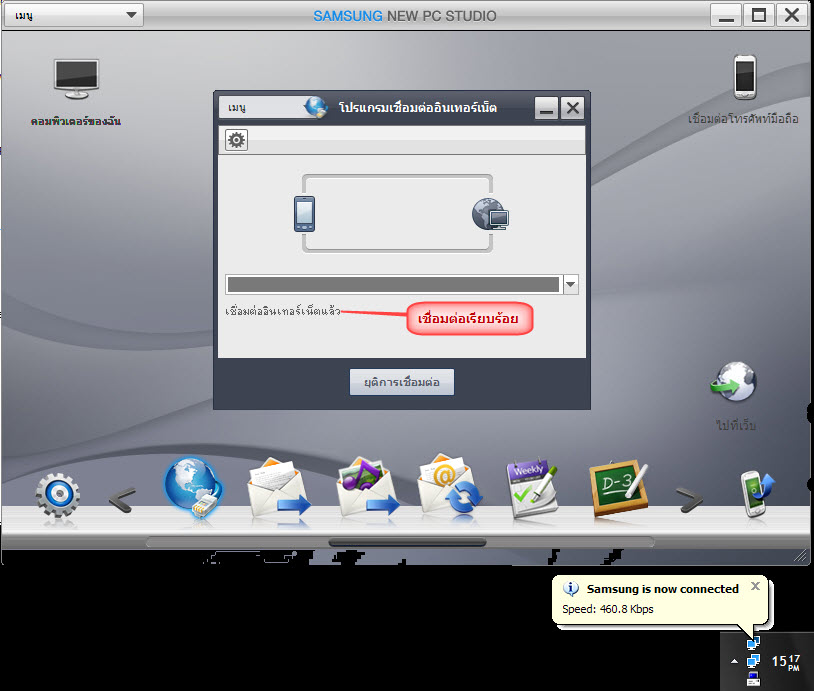814x691 pixels.
Task: Maximize the Samsung New PC Studio window
Action: (759, 15)
